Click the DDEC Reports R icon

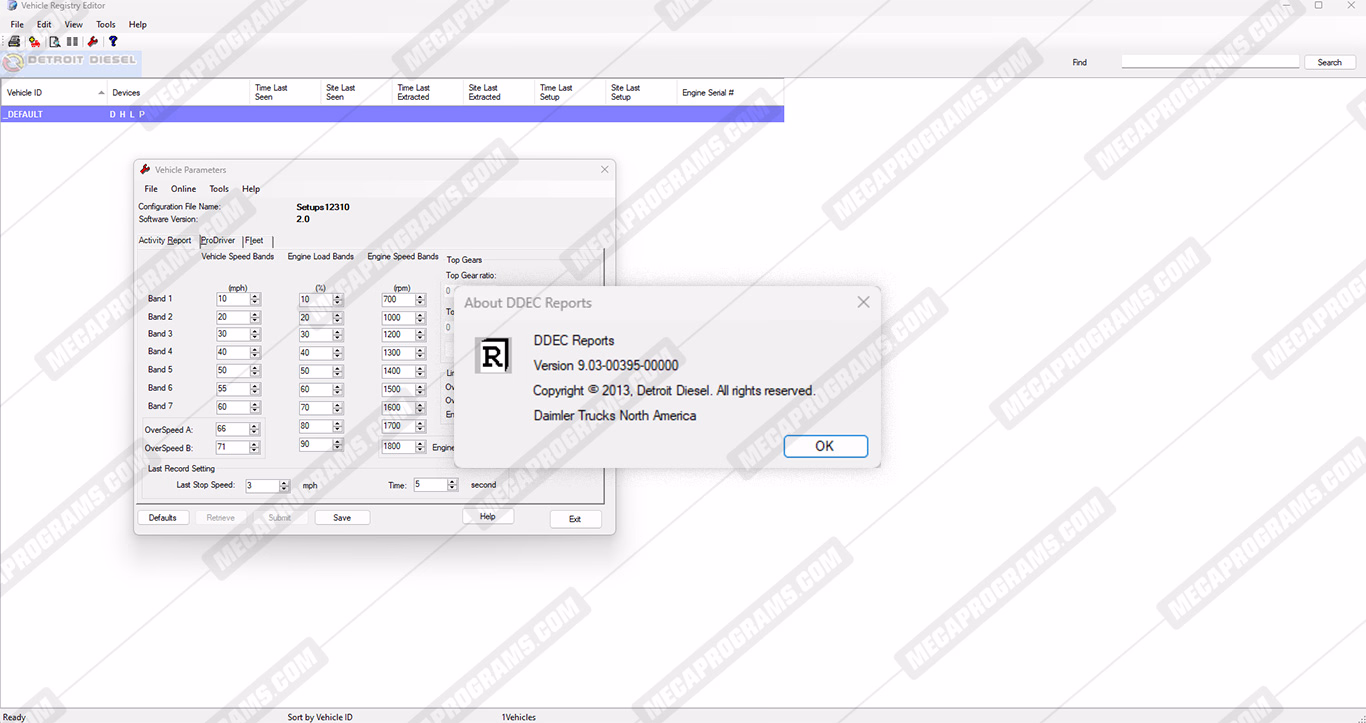(x=493, y=356)
